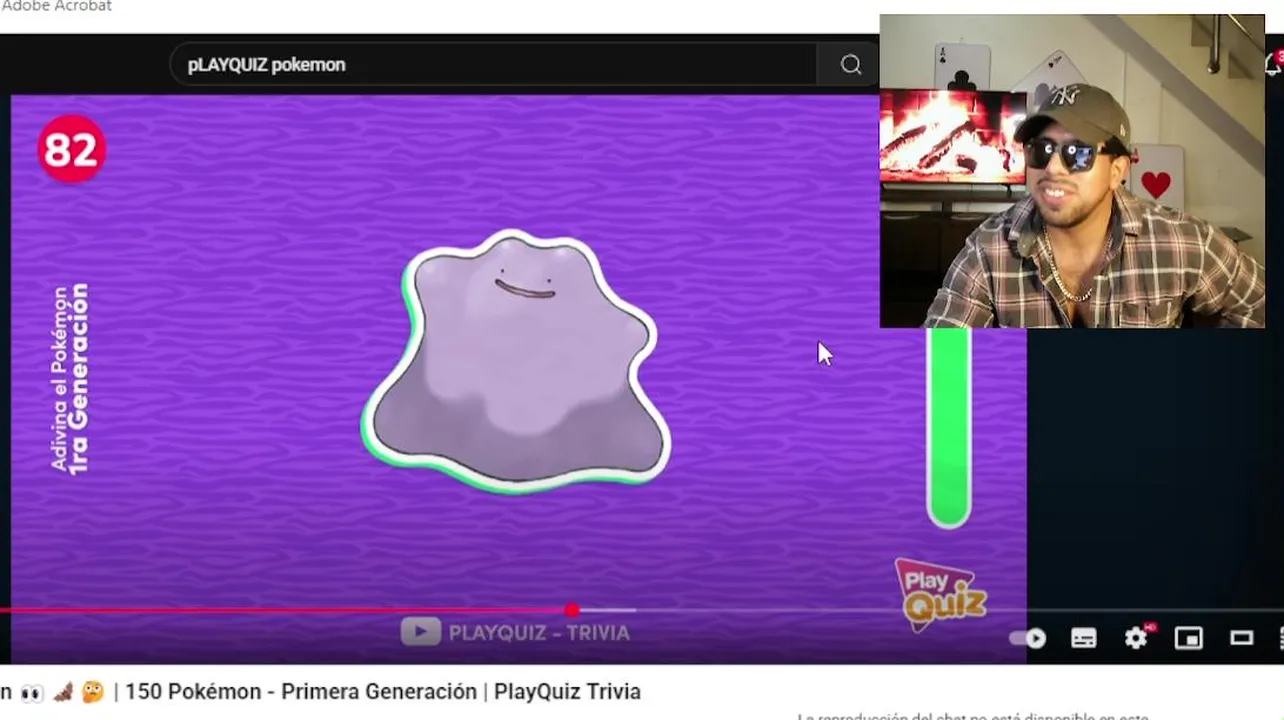Focus the search box containing pLAYQUIZ pokemon

point(493,65)
